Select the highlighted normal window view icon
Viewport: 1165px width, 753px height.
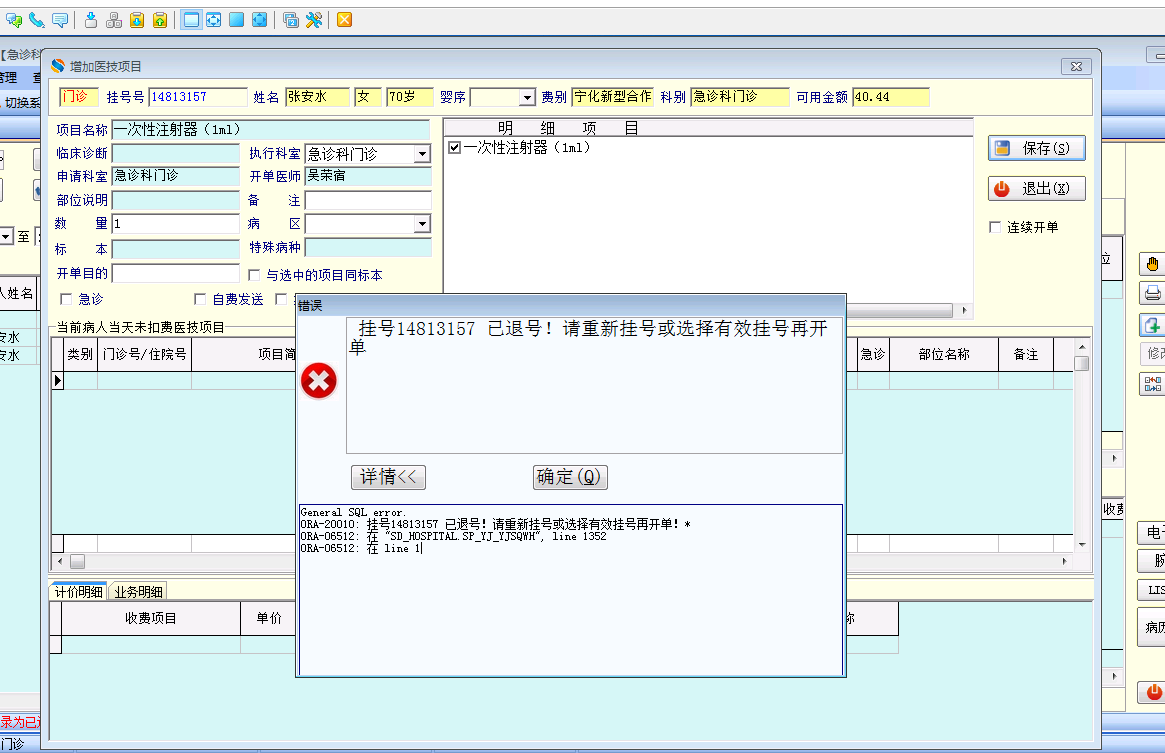191,20
